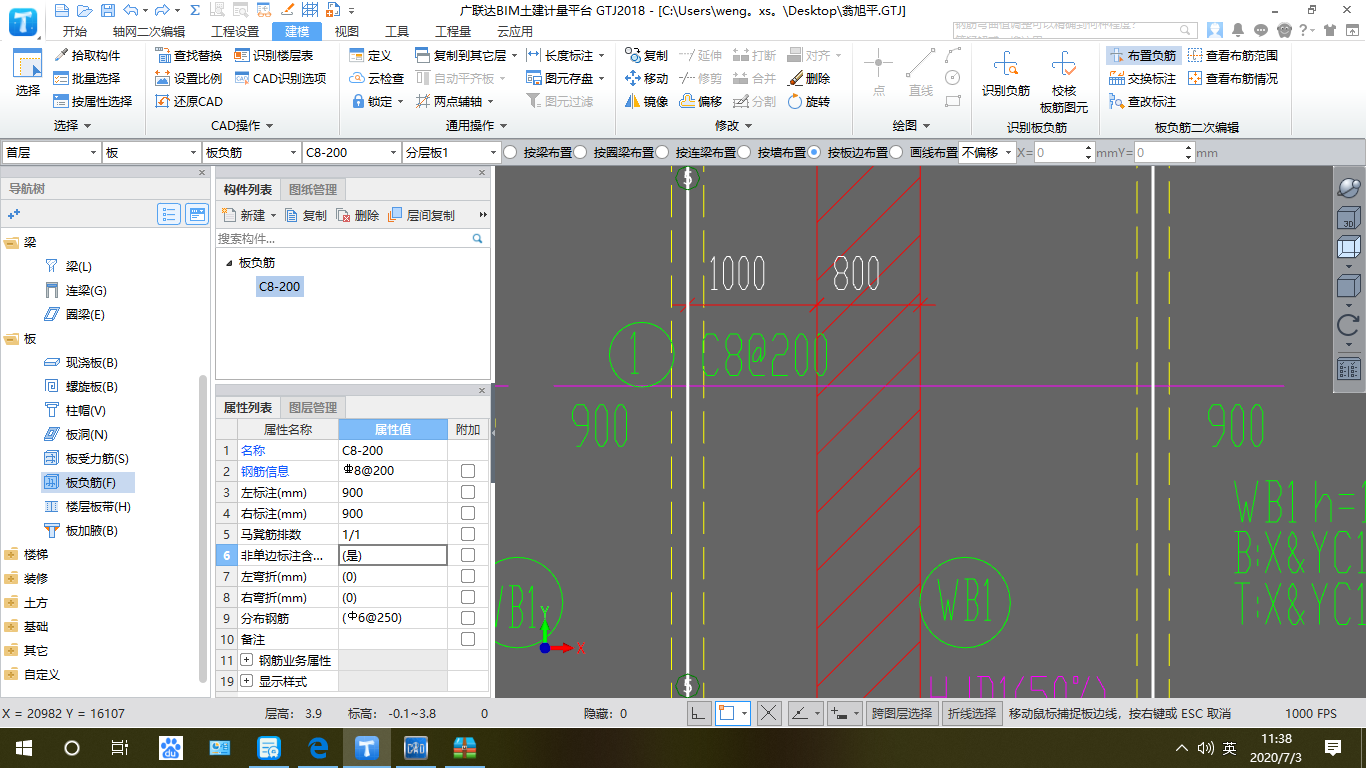Select 按墙布置 radio option
The height and width of the screenshot is (768, 1366).
coord(744,152)
